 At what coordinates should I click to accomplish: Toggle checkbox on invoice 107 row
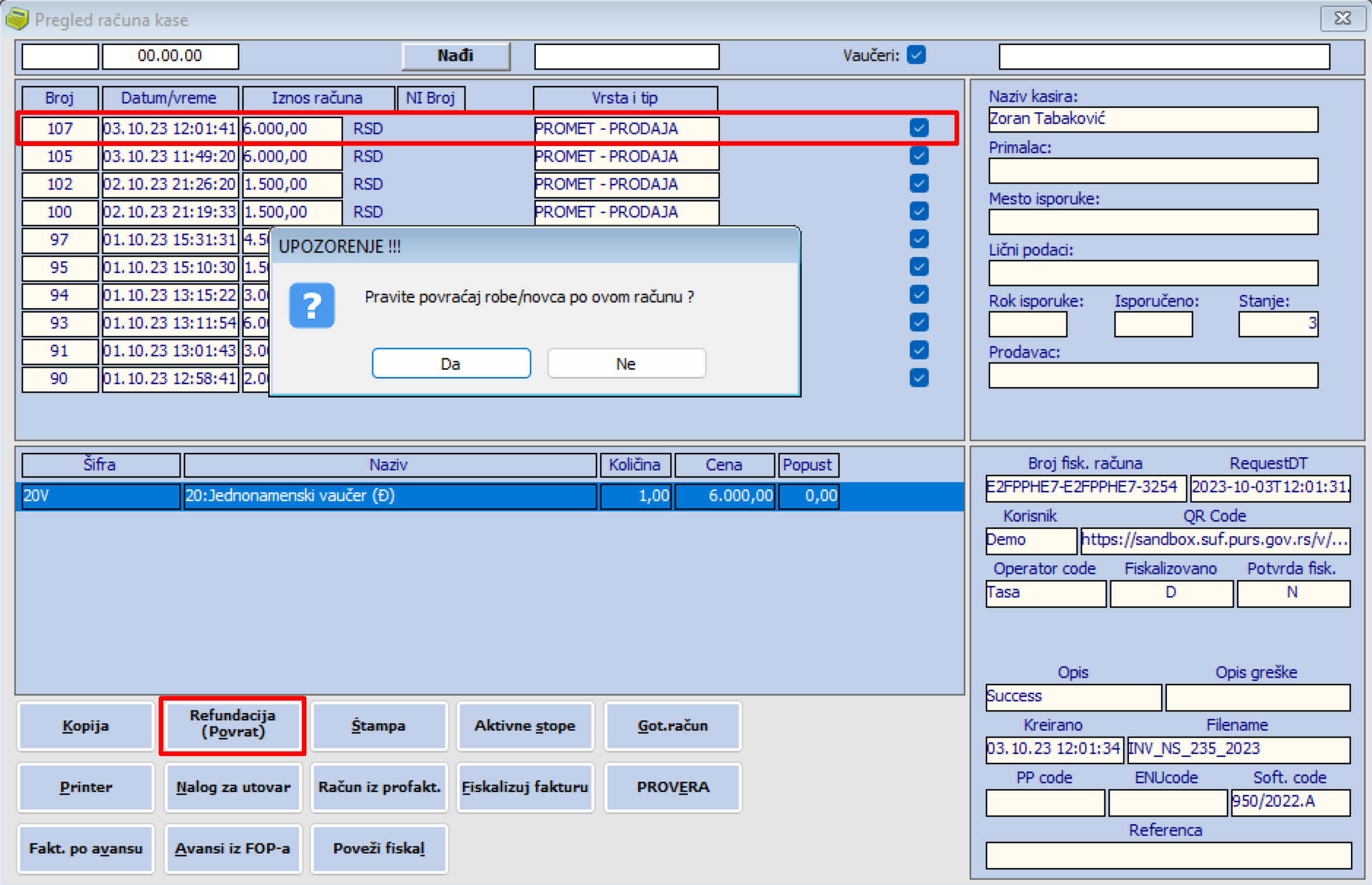pyautogui.click(x=919, y=128)
